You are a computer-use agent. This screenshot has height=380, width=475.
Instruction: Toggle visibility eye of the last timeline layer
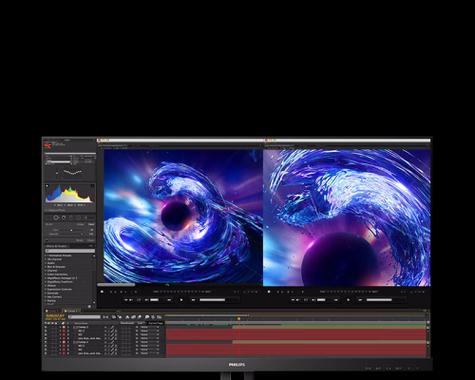(46, 353)
